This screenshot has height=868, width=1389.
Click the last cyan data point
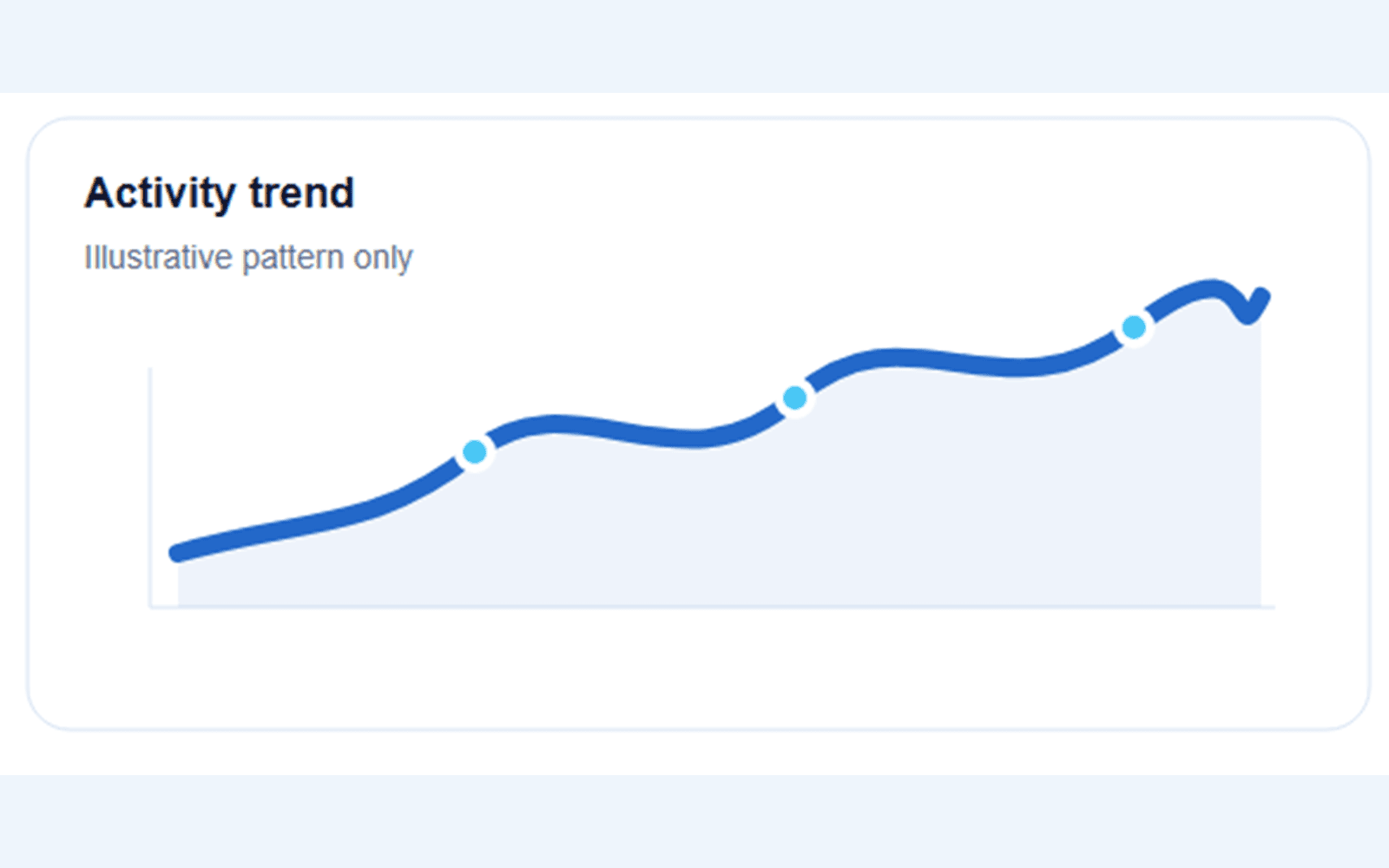tap(1134, 327)
